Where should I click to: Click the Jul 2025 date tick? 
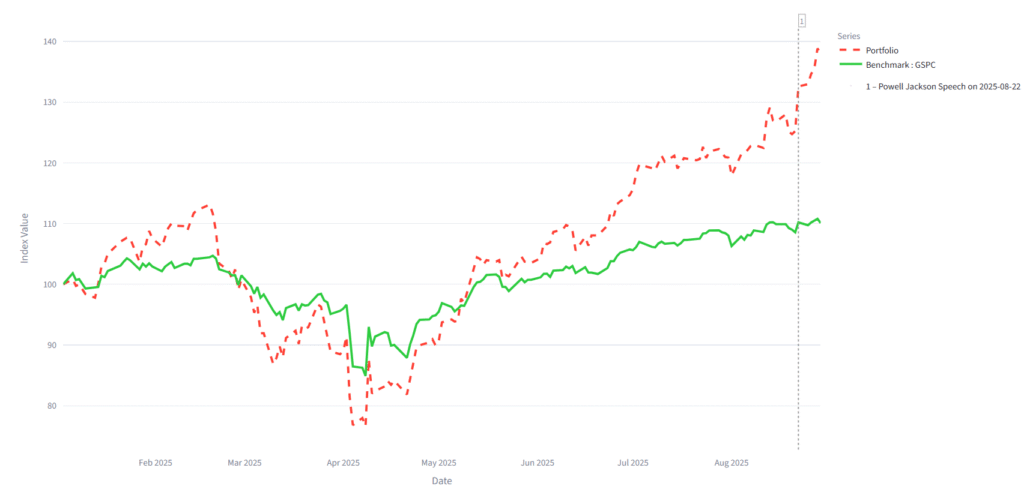point(633,463)
